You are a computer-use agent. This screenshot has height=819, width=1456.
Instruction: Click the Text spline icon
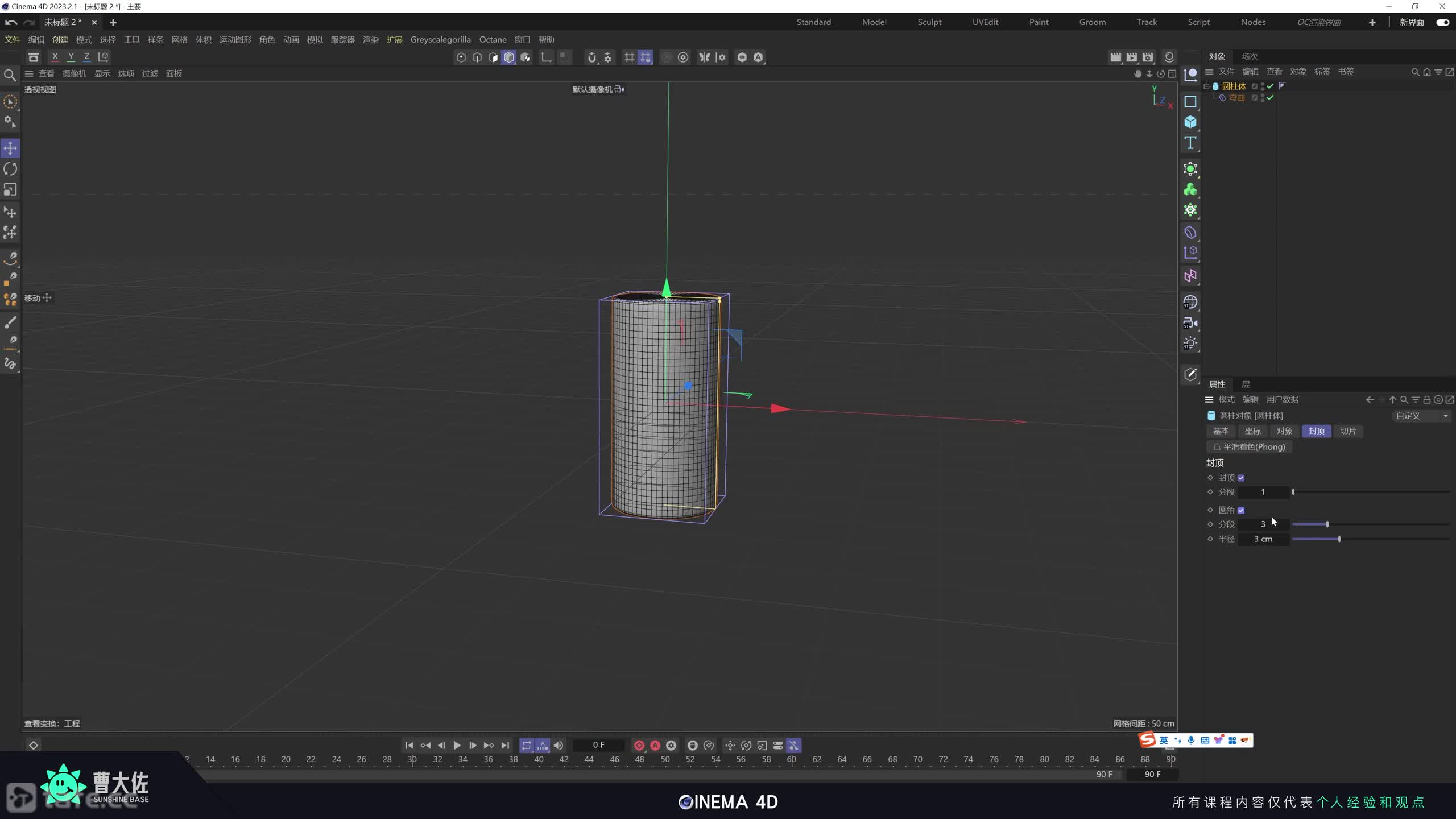1190,143
